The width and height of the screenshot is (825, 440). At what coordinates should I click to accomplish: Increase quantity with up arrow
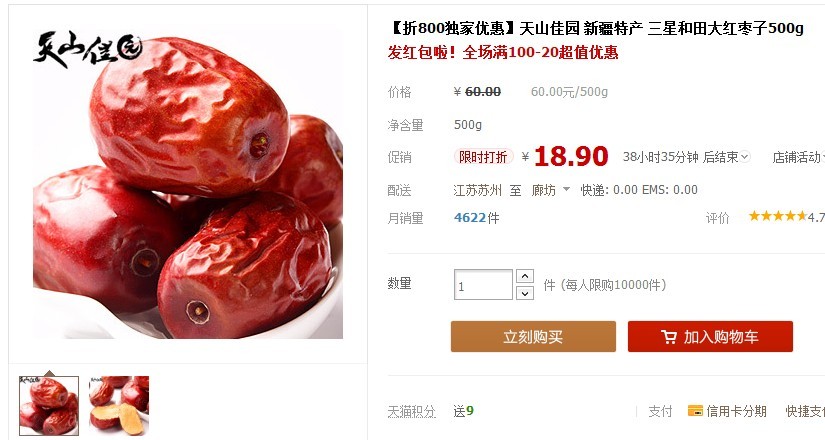click(x=525, y=276)
